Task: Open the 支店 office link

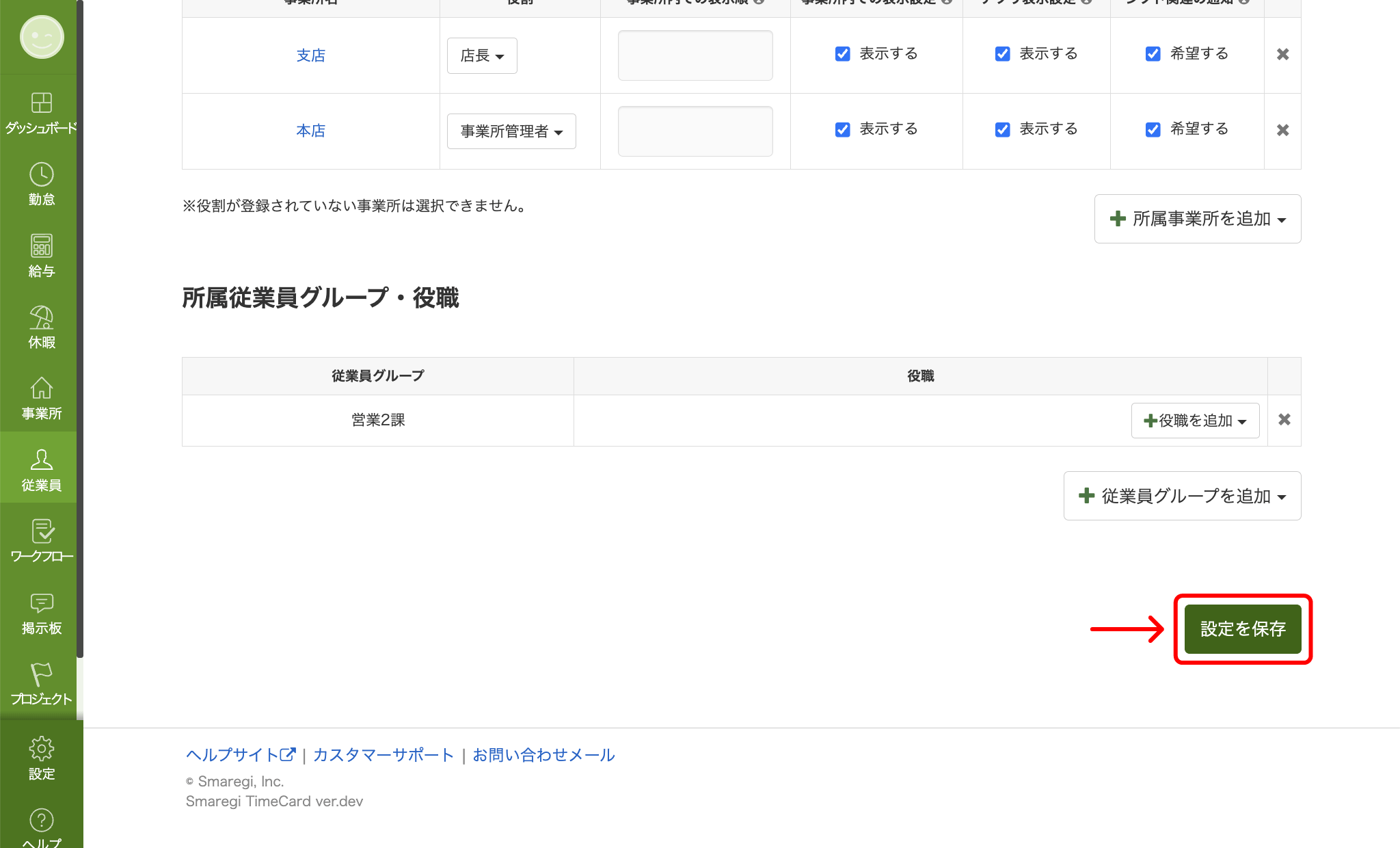Action: click(311, 55)
